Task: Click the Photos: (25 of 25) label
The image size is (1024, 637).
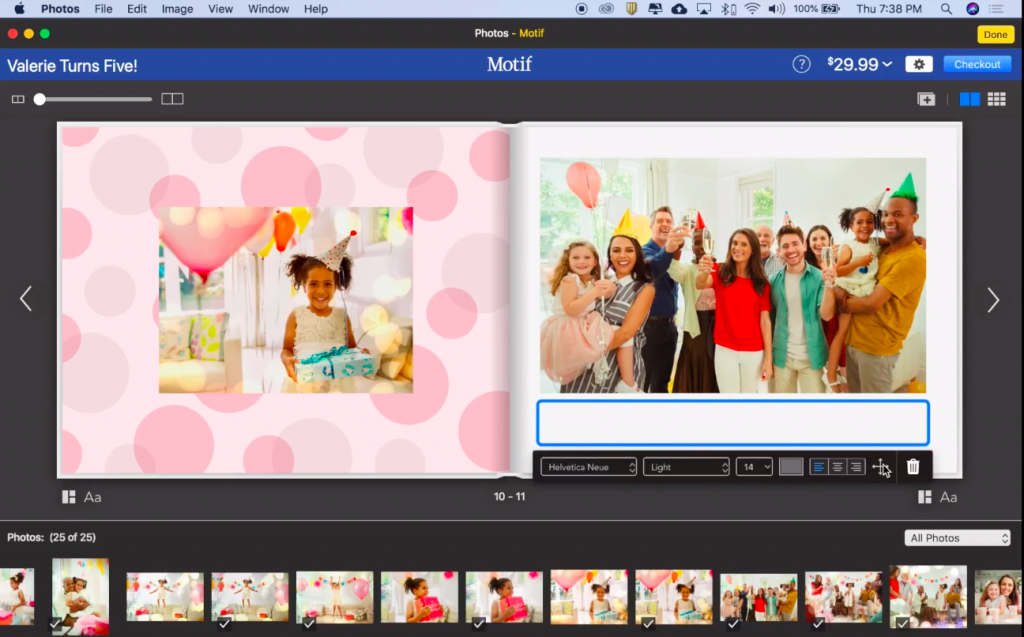Action: click(52, 537)
